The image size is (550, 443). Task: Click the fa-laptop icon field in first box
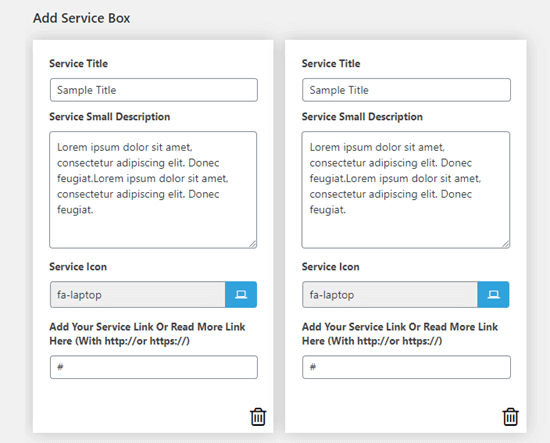pos(138,295)
